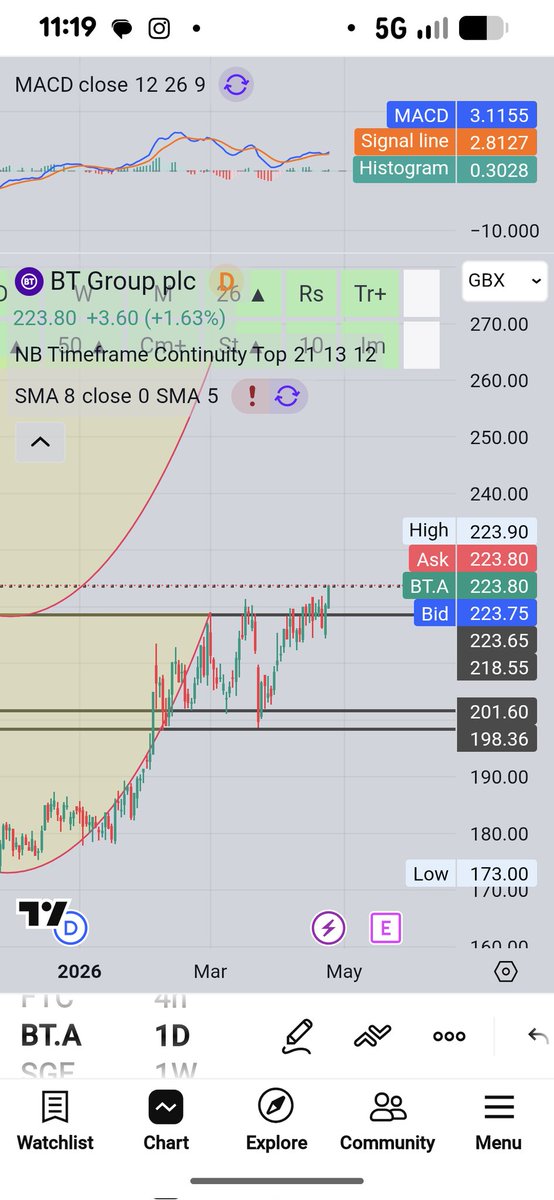
Task: Tap the SMA indicator refresh icon
Action: click(x=287, y=396)
